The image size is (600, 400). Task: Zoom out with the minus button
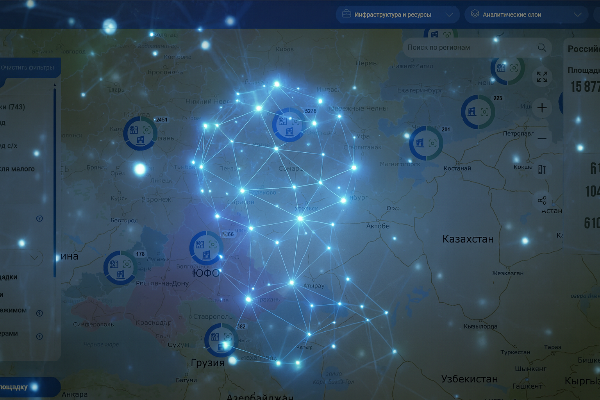point(542,137)
